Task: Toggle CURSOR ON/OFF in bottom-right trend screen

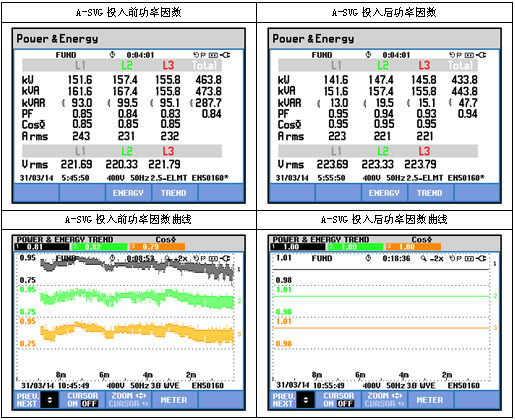Action: pyautogui.click(x=339, y=400)
